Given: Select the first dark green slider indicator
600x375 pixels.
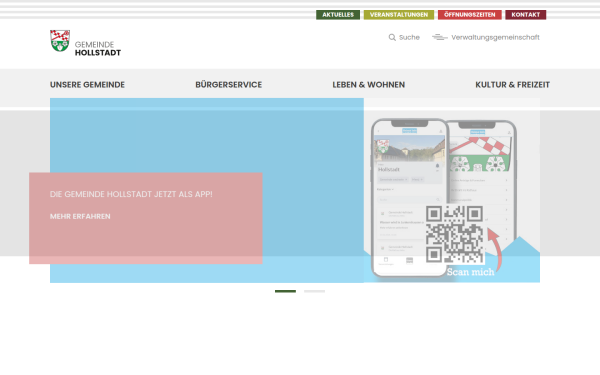Looking at the screenshot, I should click(x=285, y=291).
